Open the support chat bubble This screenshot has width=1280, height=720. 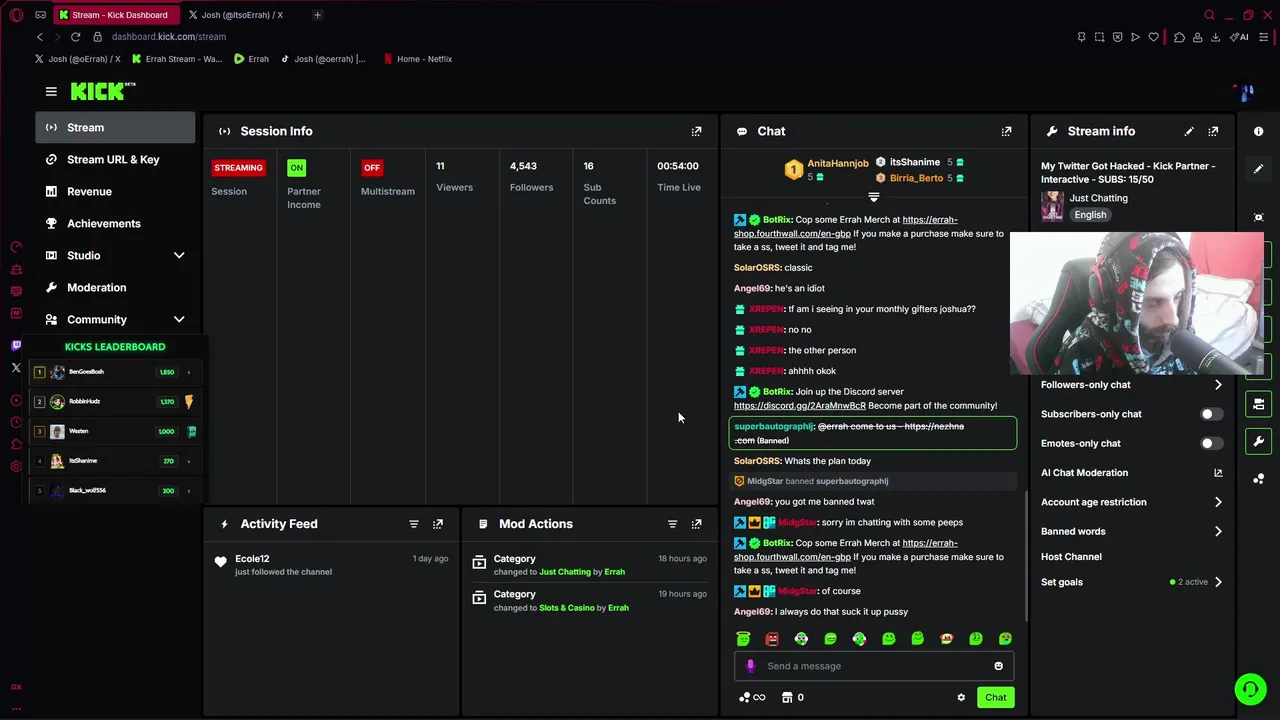[1250, 689]
